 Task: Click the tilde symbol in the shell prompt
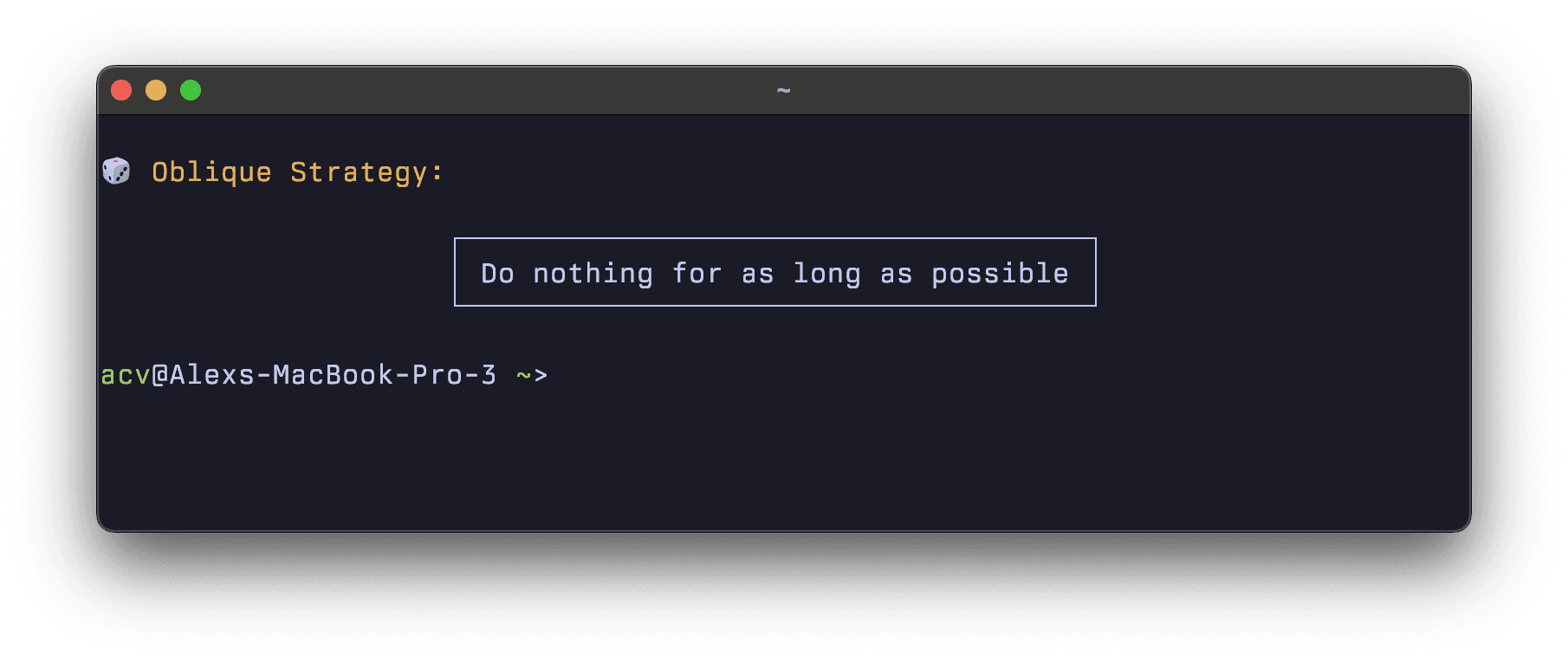523,374
